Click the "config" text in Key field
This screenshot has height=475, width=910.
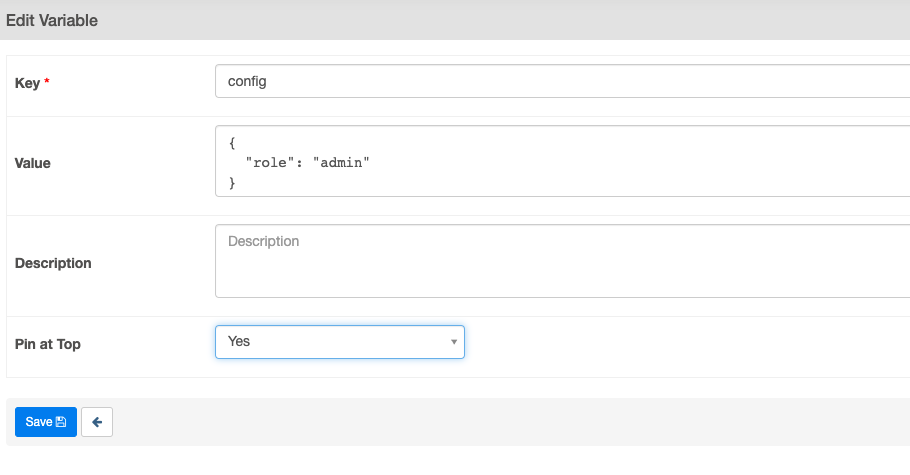(247, 82)
